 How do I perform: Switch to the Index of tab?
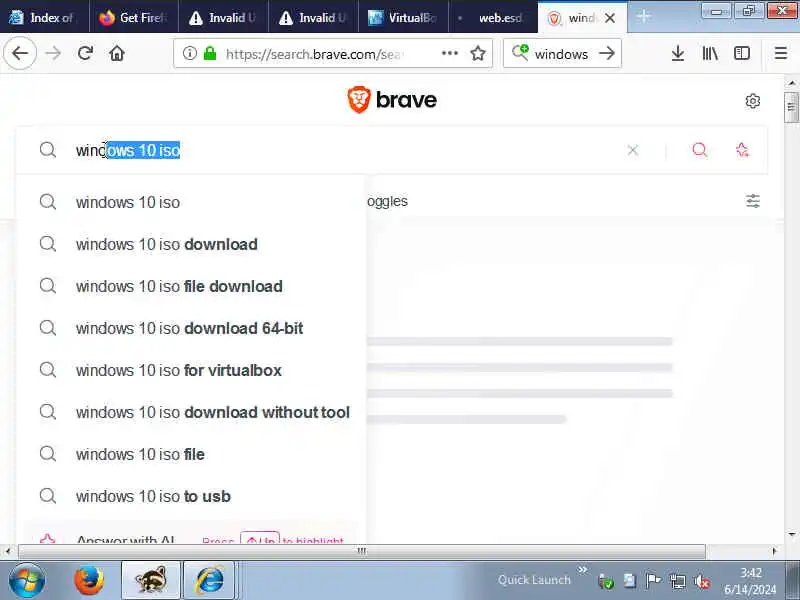pos(44,17)
